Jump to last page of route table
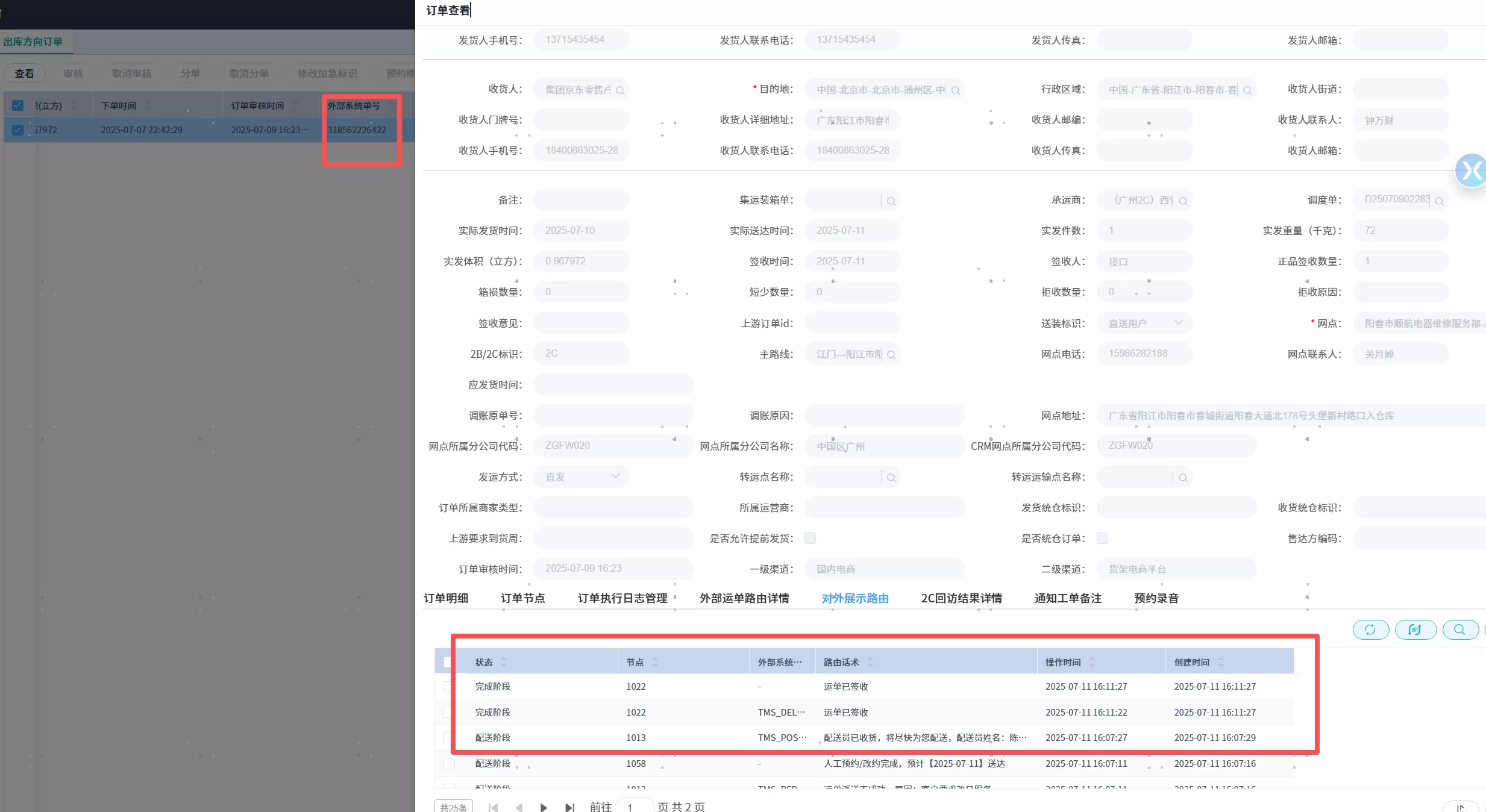The height and width of the screenshot is (812, 1486). point(569,807)
